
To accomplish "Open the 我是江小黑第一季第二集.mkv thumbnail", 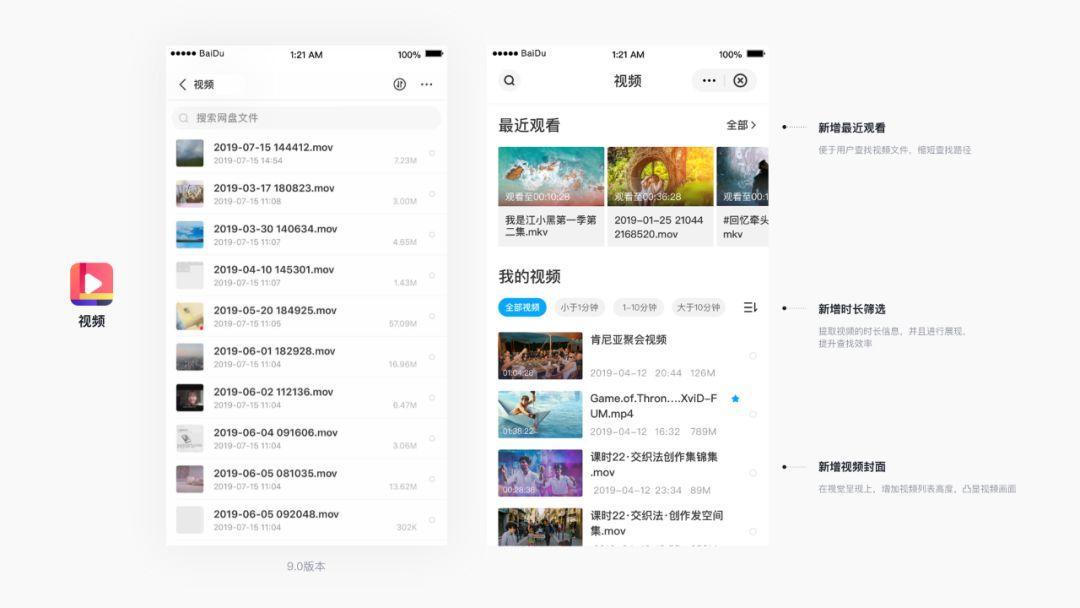I will tap(551, 177).
